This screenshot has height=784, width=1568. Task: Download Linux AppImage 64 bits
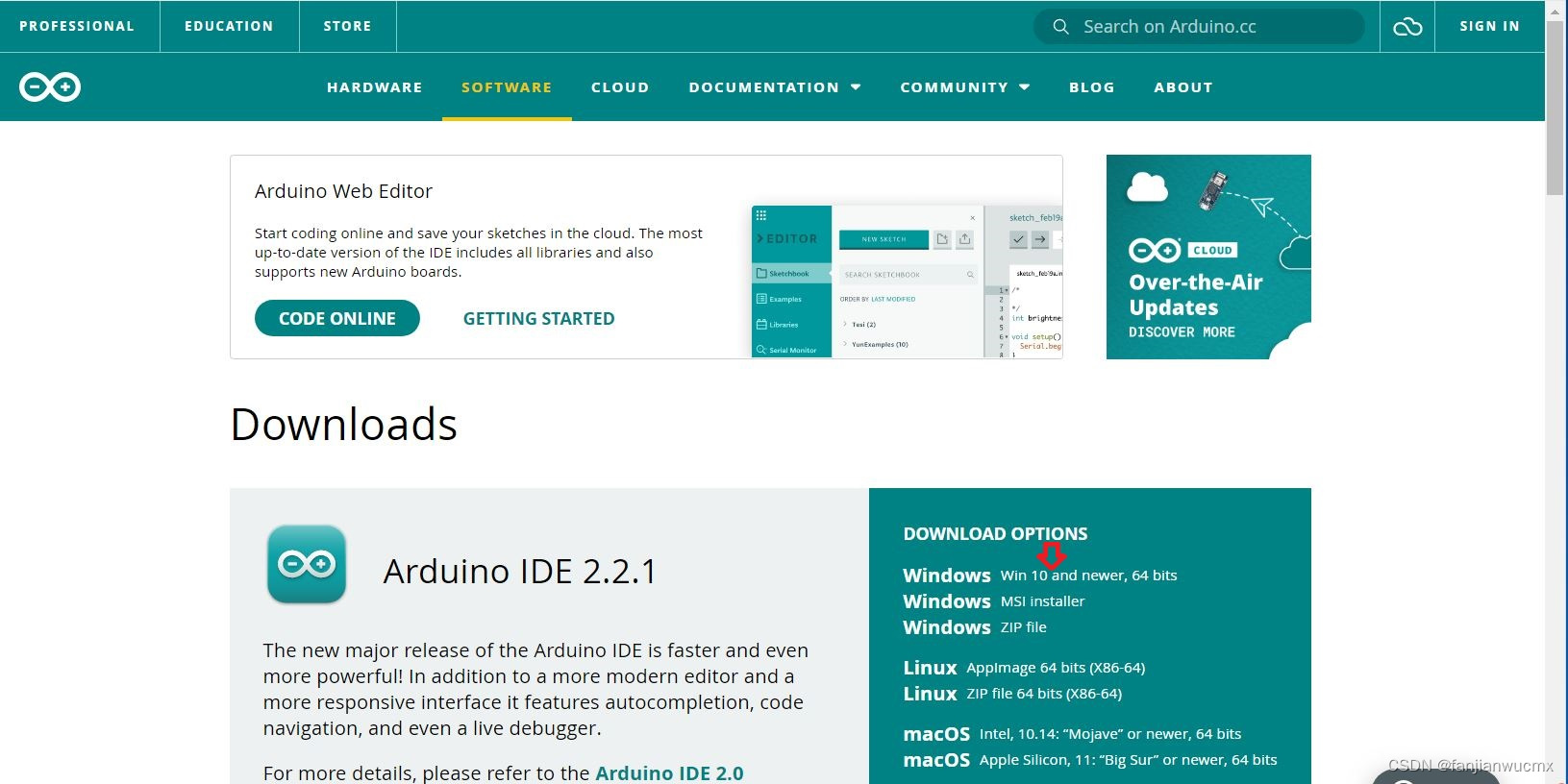(1024, 668)
